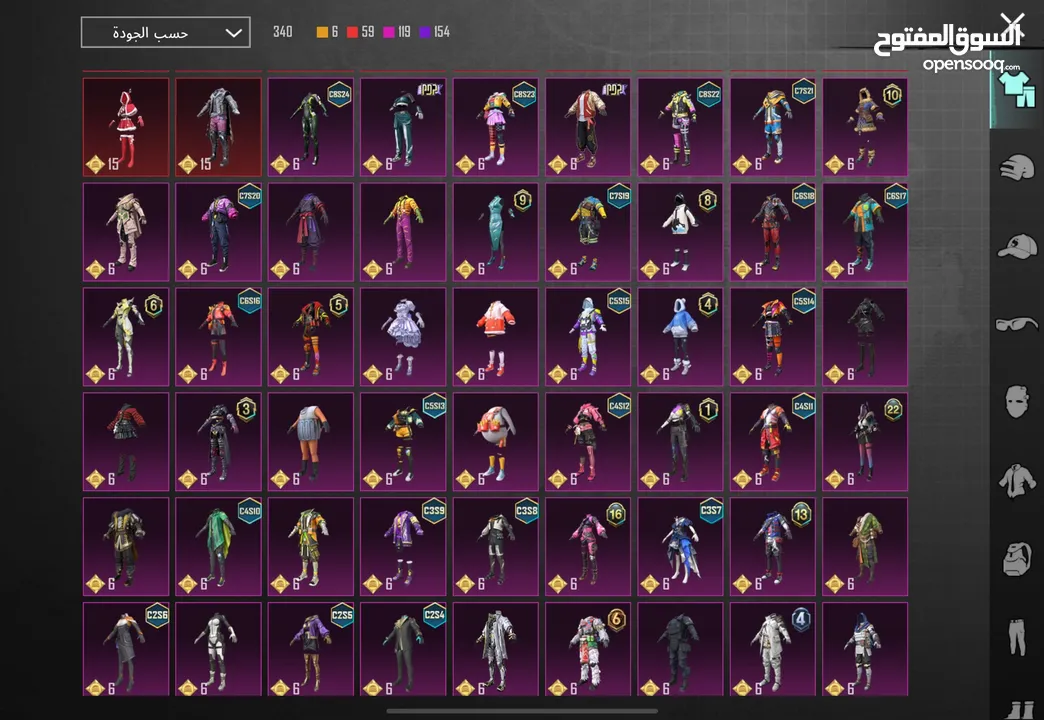1044x720 pixels.
Task: Select the C3S7 outfit
Action: point(680,546)
